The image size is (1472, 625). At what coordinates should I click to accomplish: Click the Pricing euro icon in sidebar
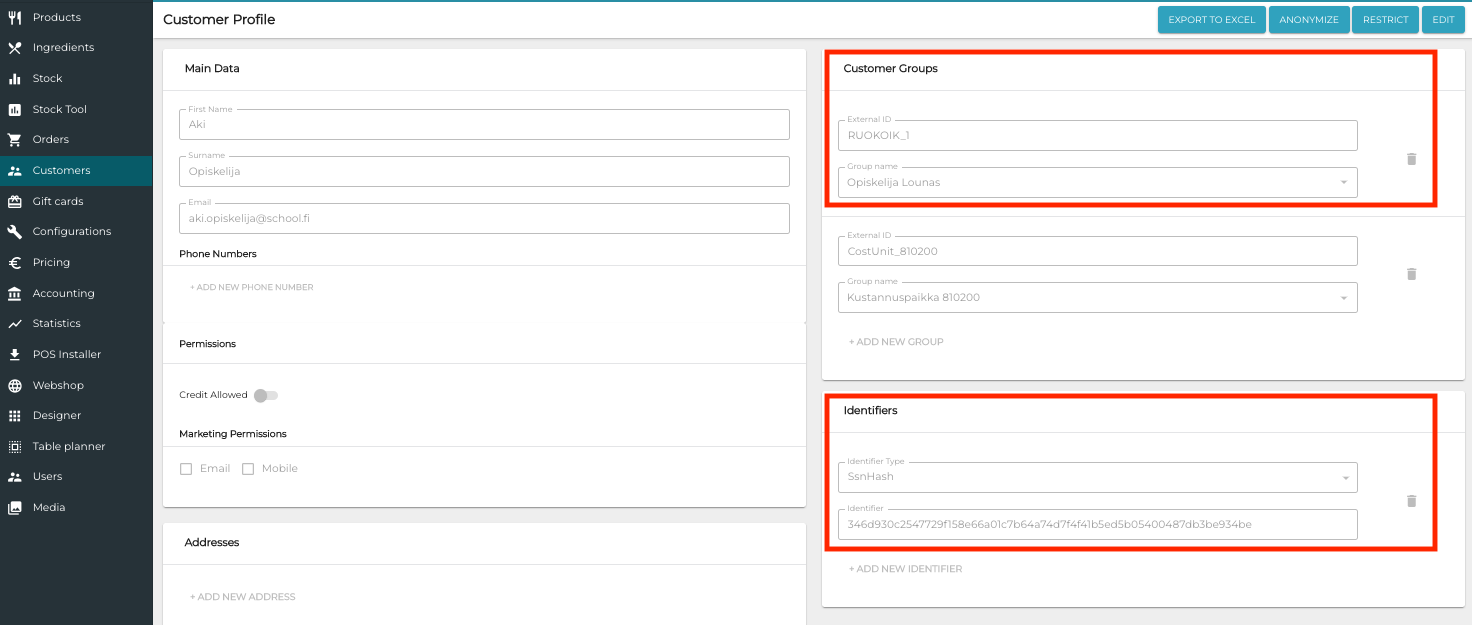[x=15, y=263]
